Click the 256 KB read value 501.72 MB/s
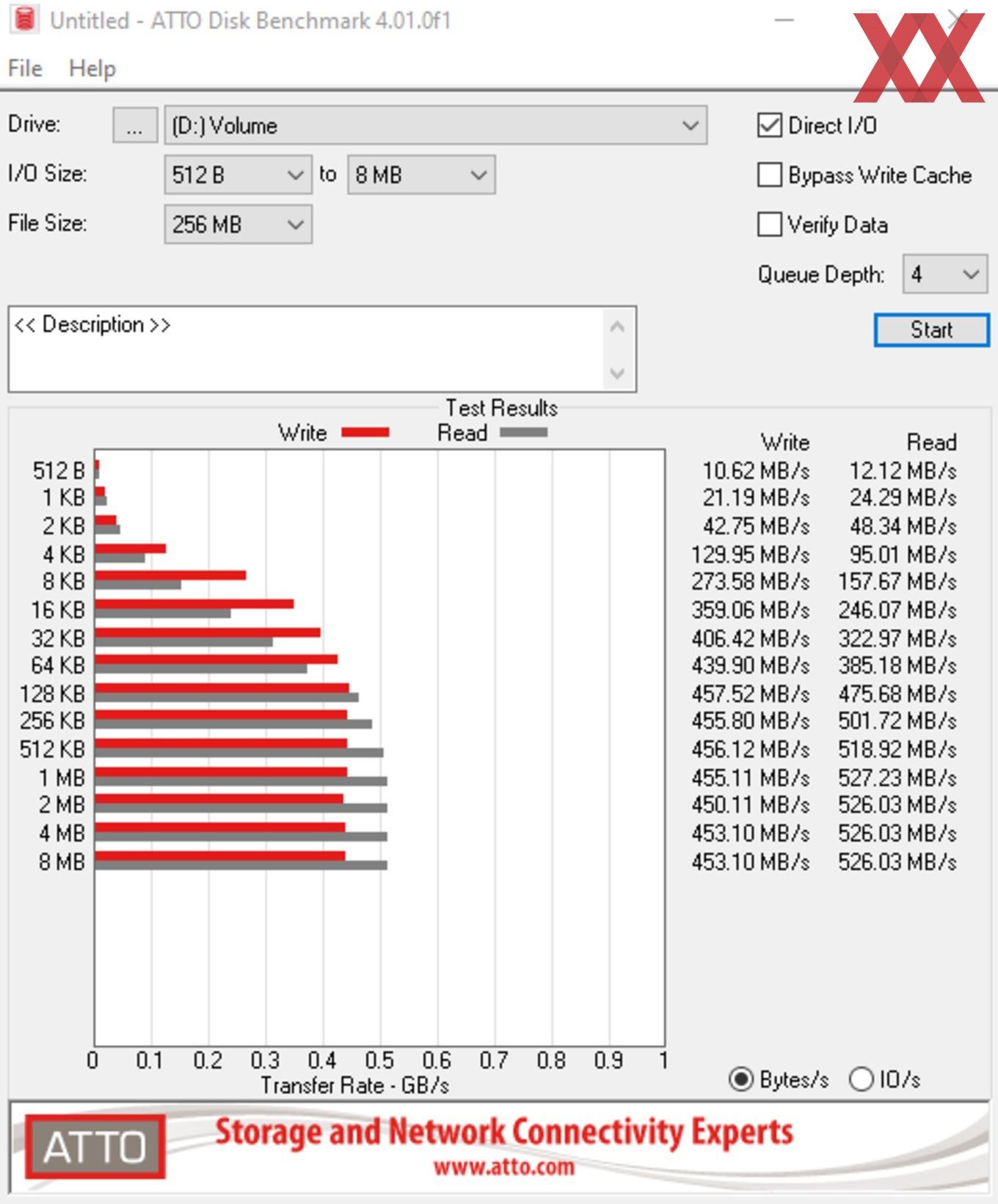 [x=897, y=721]
